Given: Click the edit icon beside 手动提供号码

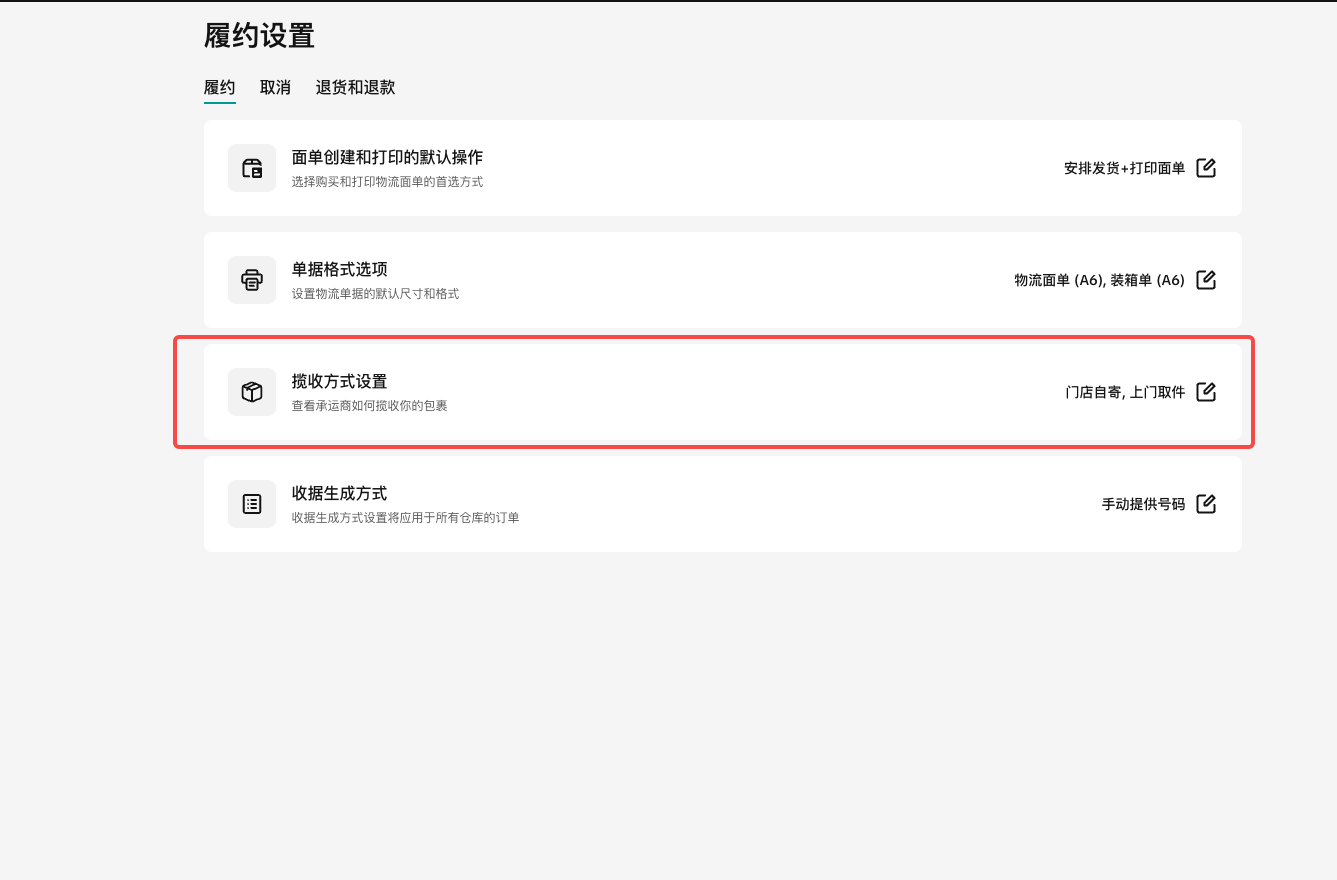Looking at the screenshot, I should 1206,504.
